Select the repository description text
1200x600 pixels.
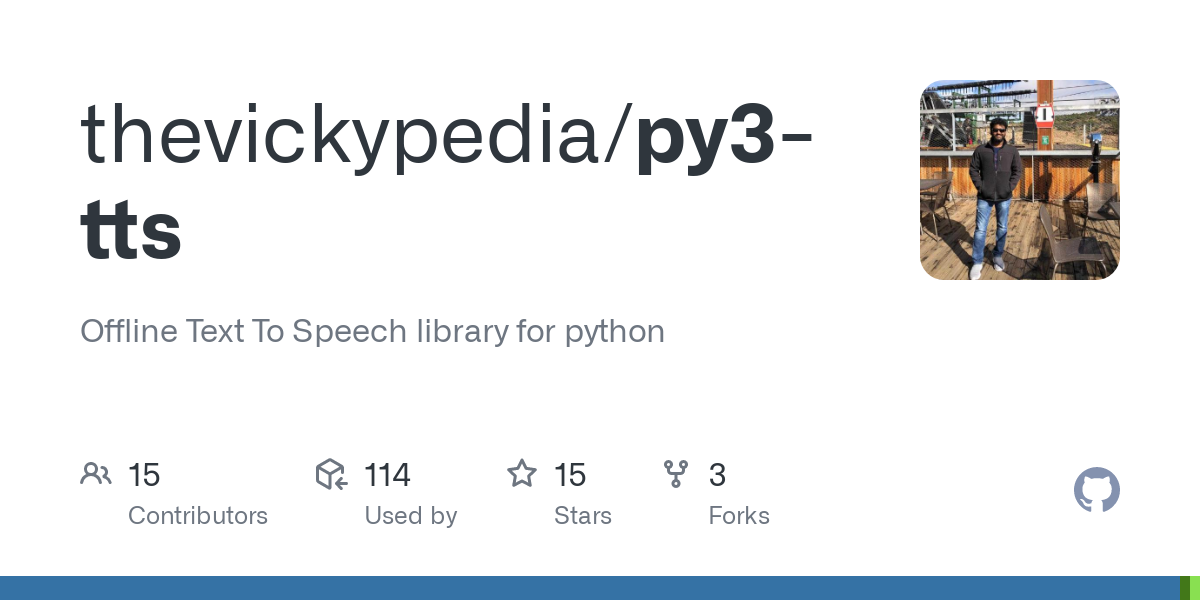click(x=372, y=331)
